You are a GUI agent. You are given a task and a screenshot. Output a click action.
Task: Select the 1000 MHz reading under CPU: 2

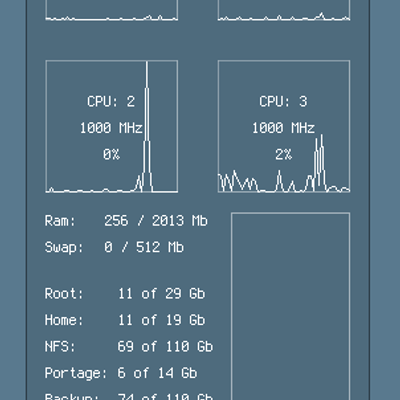(111, 128)
